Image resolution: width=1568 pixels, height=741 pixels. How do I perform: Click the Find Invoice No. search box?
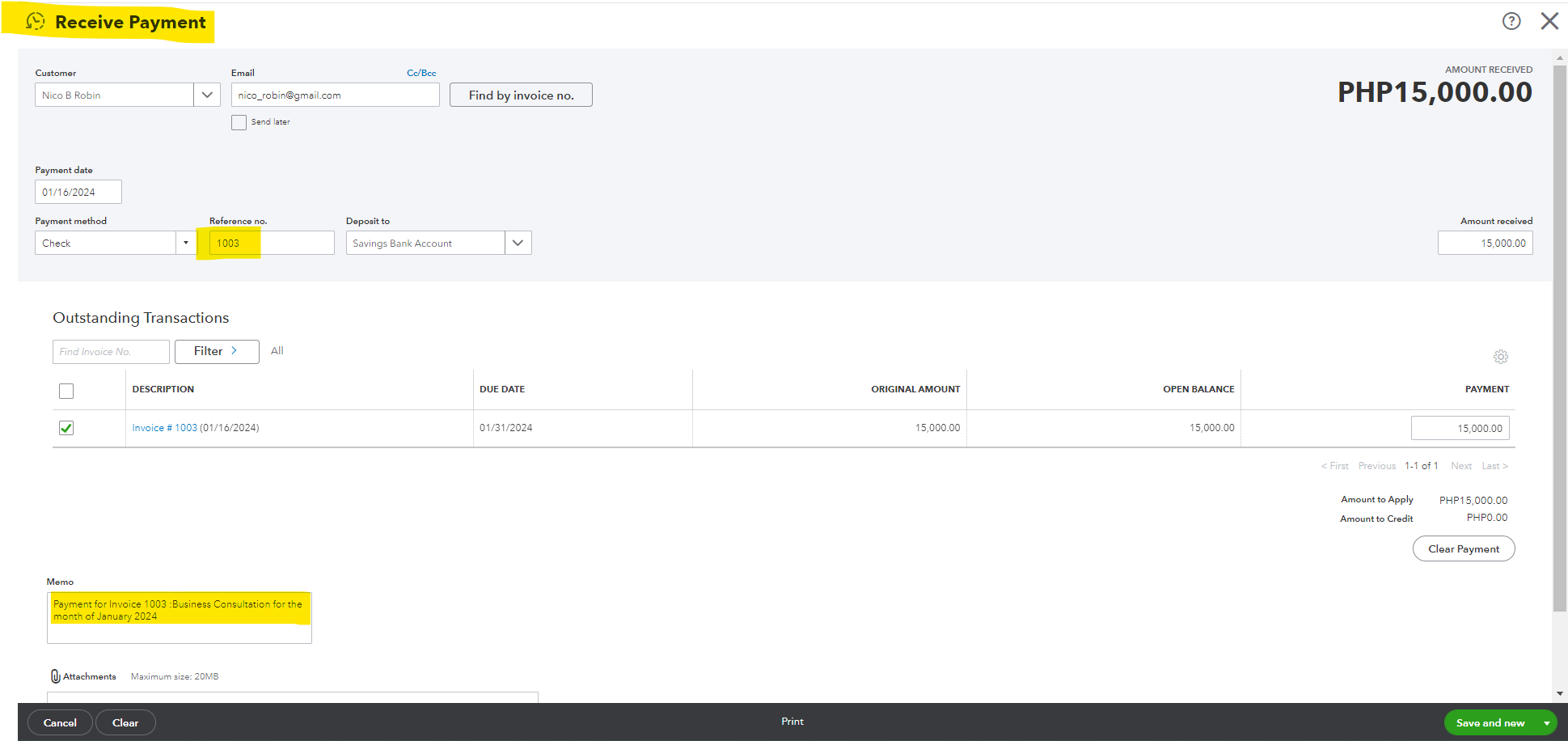click(111, 351)
